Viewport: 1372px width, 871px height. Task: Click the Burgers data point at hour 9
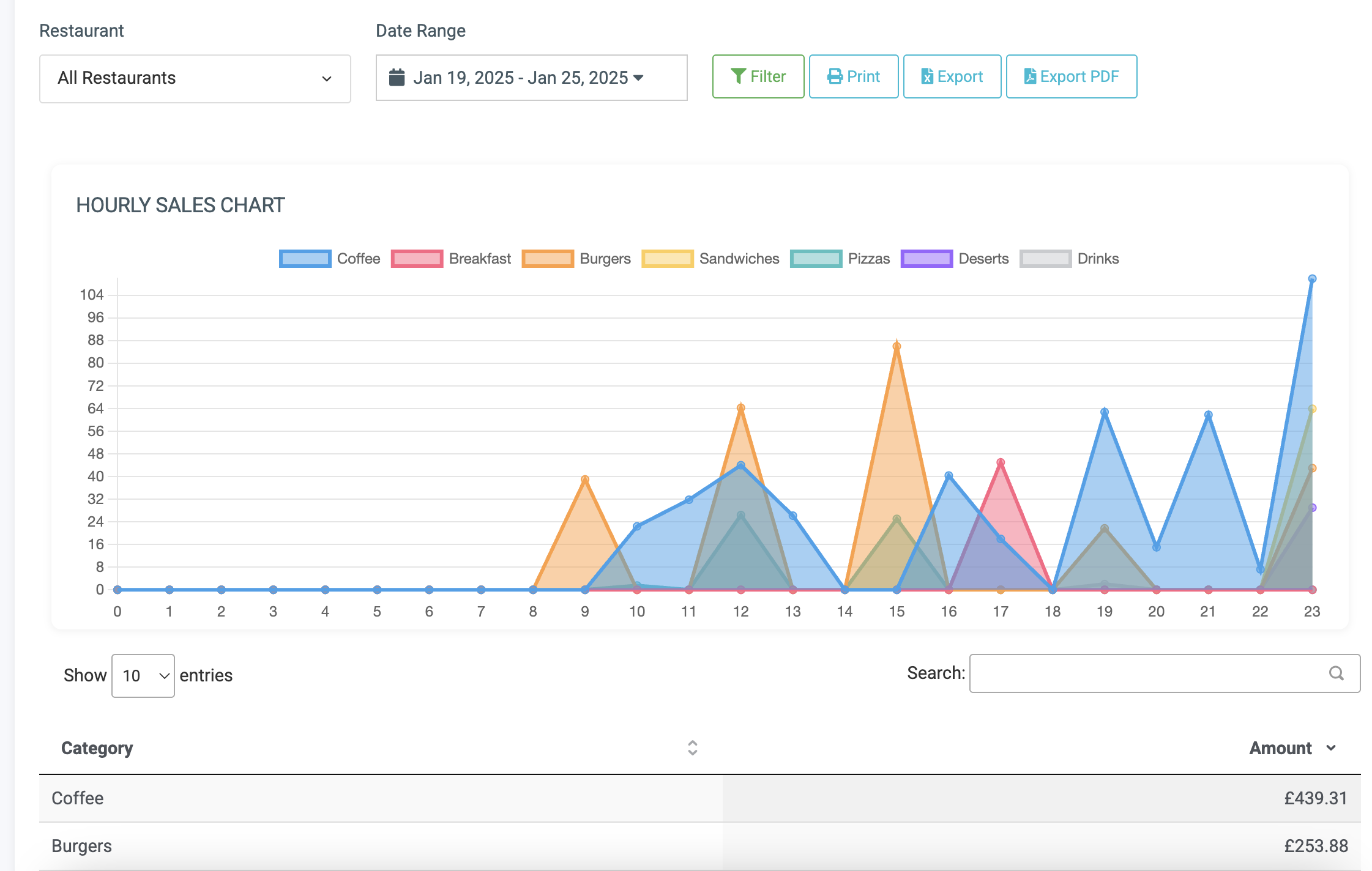click(x=585, y=480)
